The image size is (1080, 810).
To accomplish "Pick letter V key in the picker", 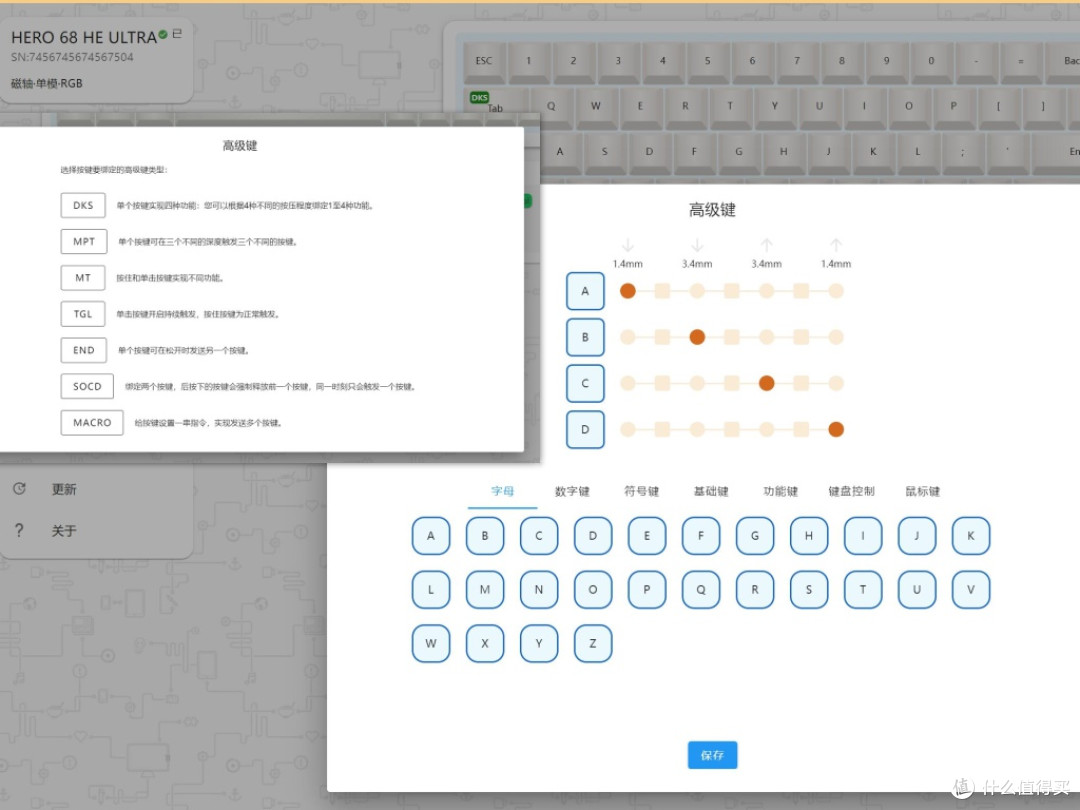I will [x=970, y=590].
